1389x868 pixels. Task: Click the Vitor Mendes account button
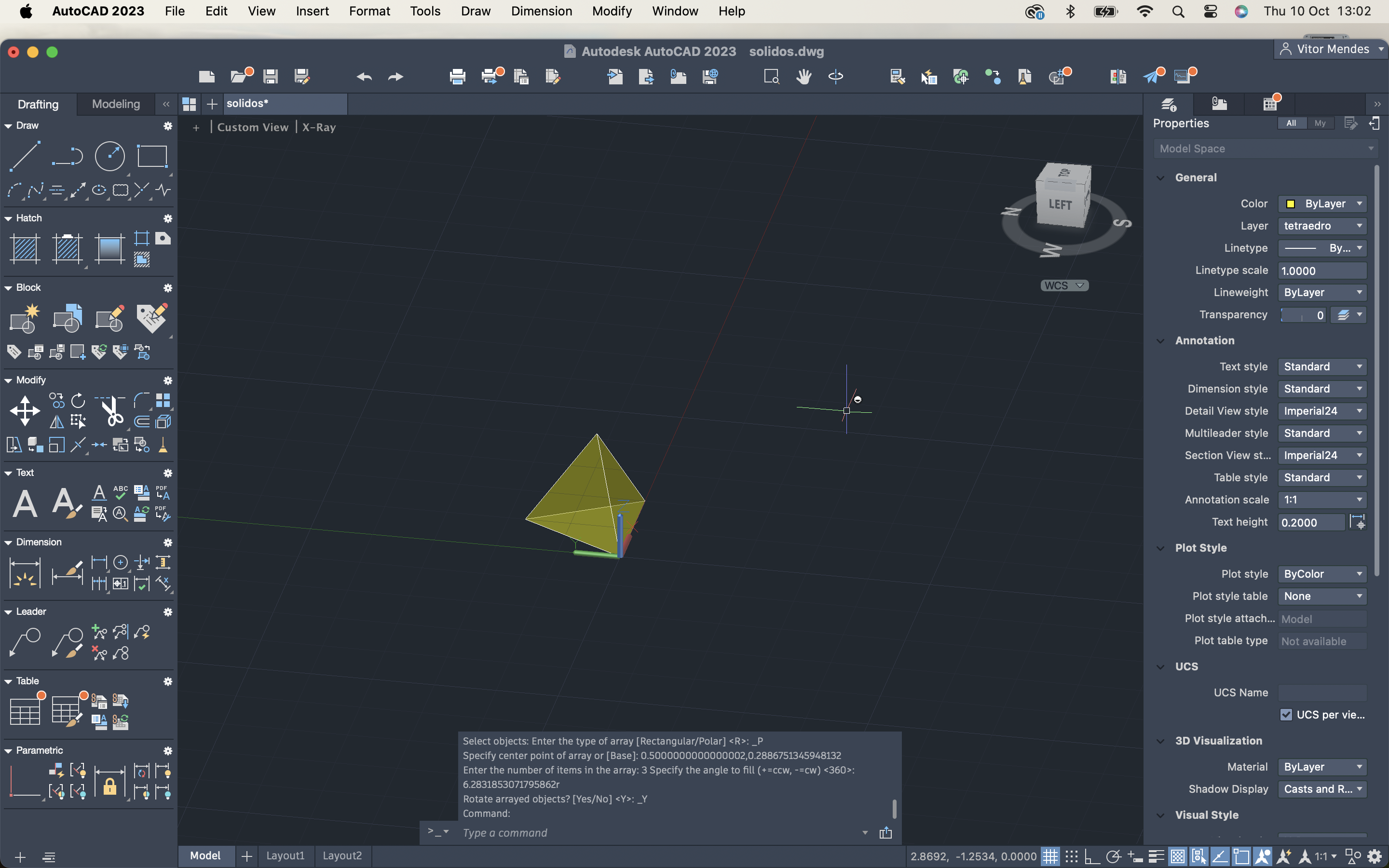coord(1331,49)
